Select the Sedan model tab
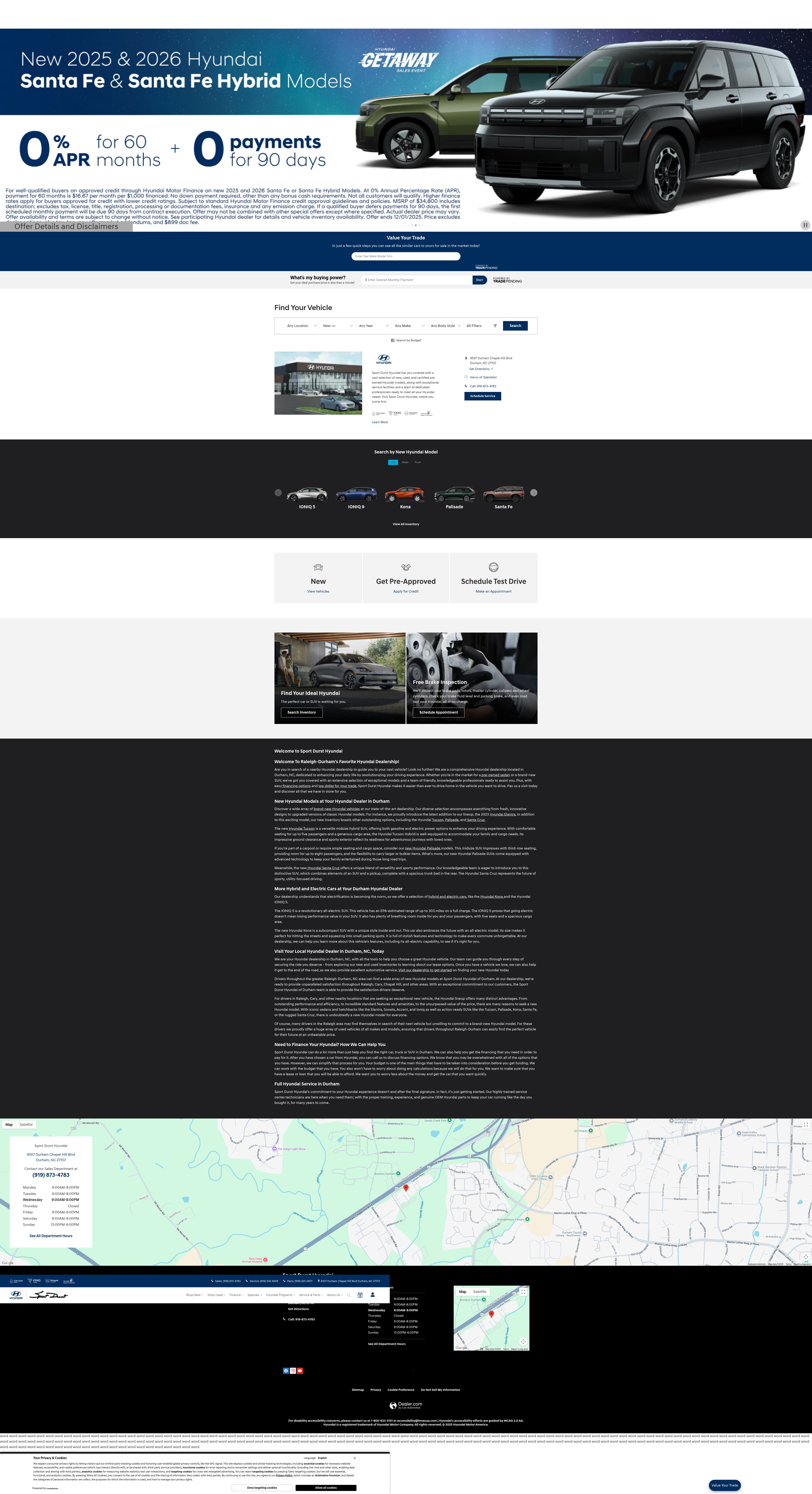 (405, 462)
